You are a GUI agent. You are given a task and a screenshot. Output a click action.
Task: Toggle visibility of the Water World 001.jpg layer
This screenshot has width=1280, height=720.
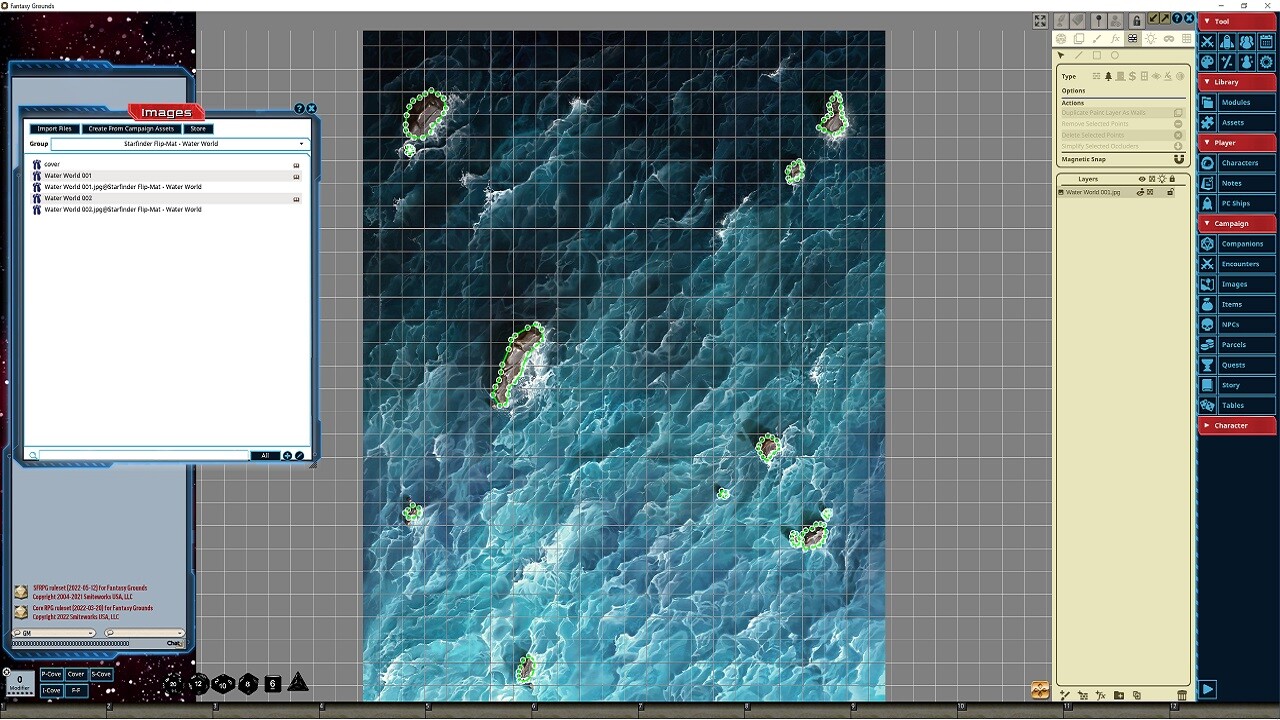1140,192
